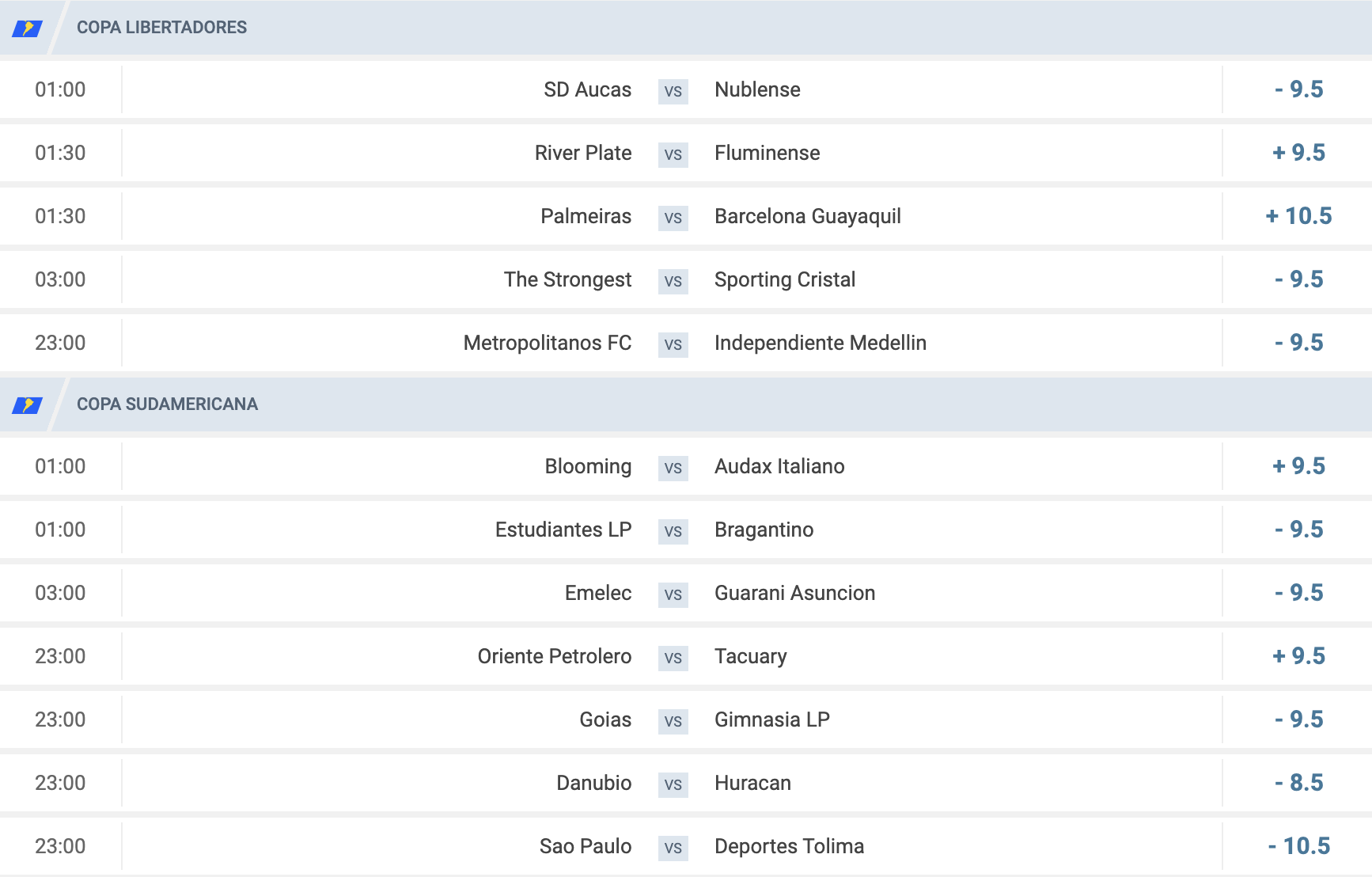
Task: Open the Metropolitanos FC team link
Action: pyautogui.click(x=548, y=343)
